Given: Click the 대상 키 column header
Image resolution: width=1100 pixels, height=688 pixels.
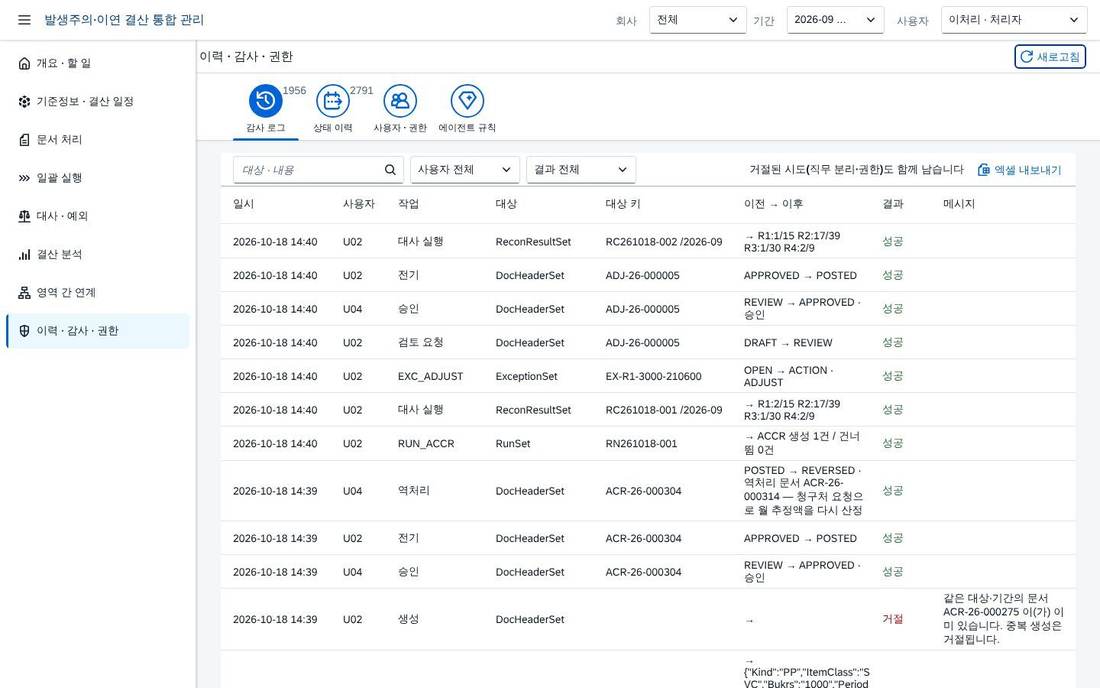Looking at the screenshot, I should coord(623,204).
